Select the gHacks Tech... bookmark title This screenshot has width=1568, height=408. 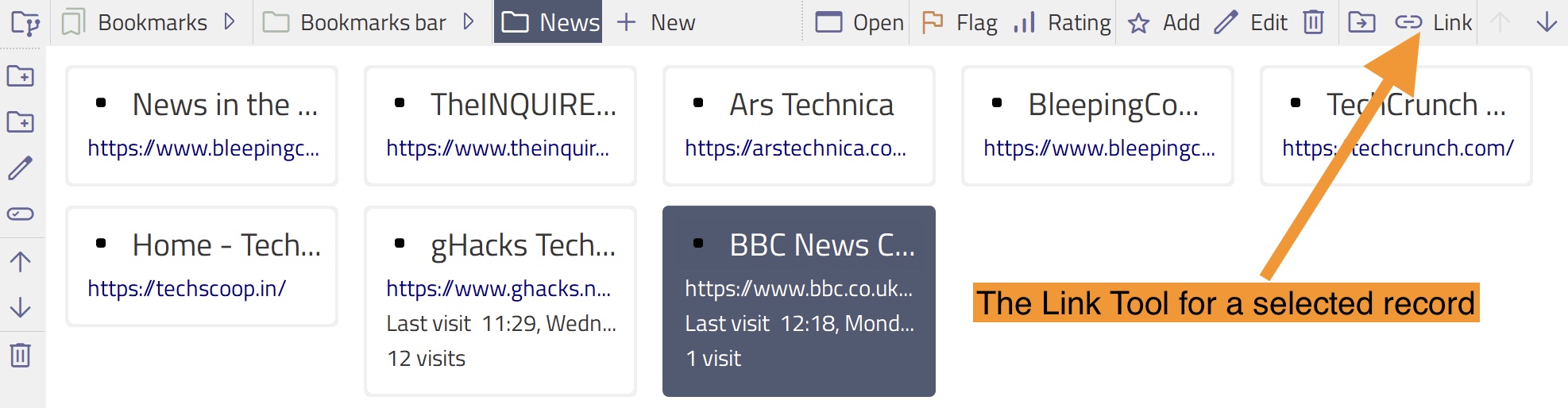point(523,246)
